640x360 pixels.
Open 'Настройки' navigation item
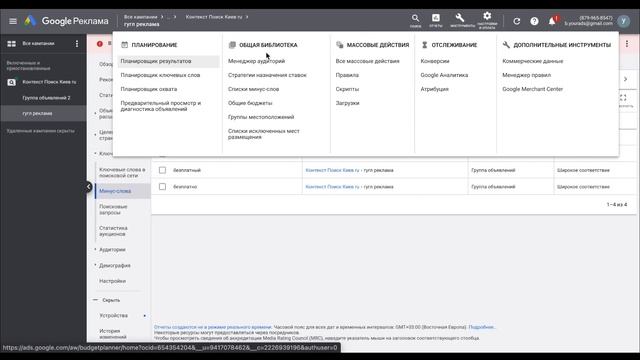coord(112,281)
